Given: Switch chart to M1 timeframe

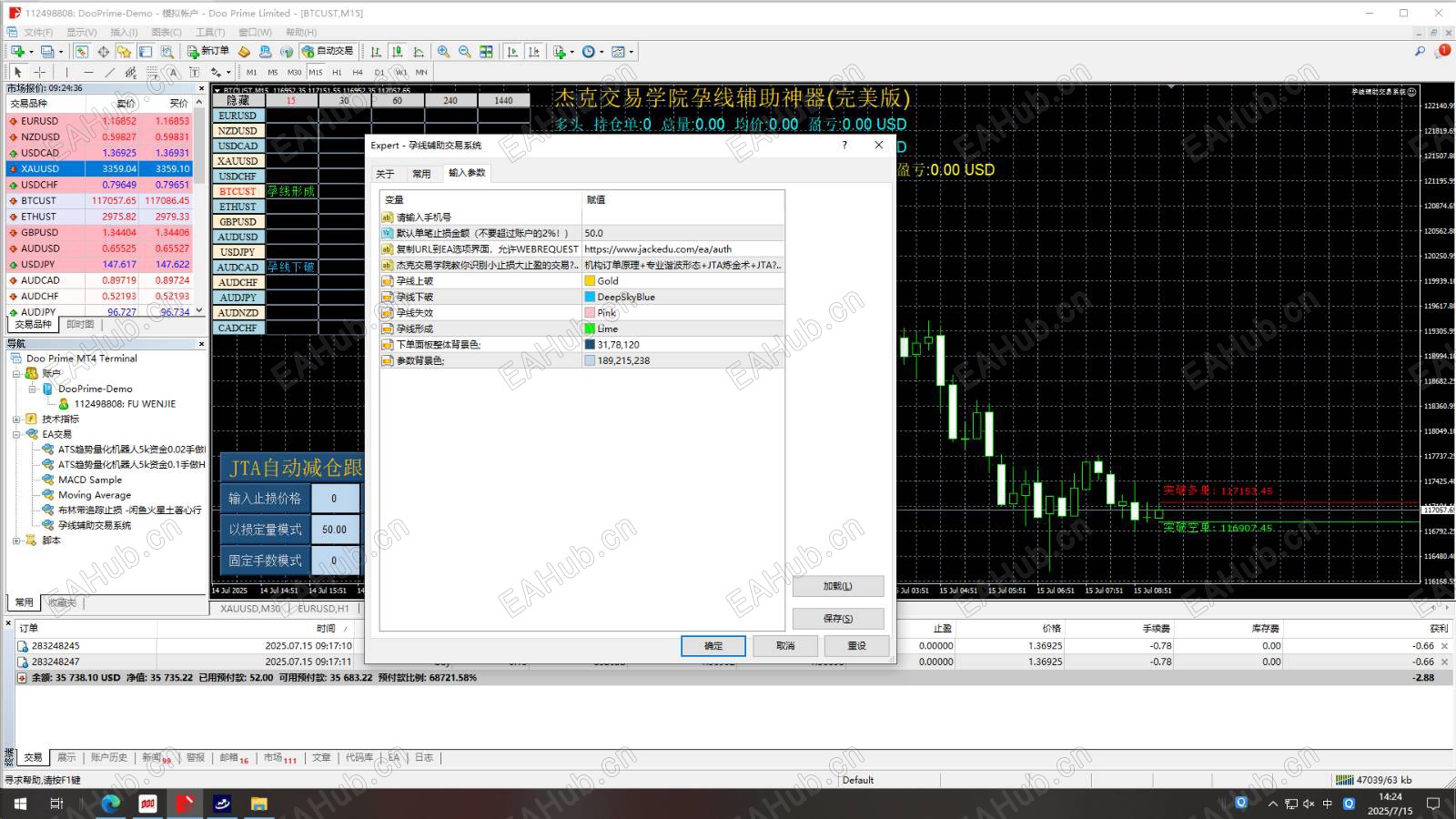Looking at the screenshot, I should coord(251,72).
